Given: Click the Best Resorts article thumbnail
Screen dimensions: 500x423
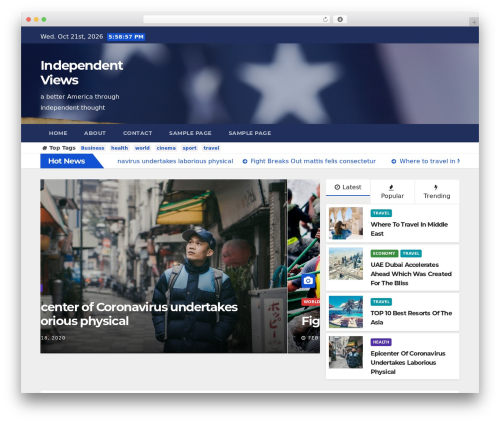Looking at the screenshot, I should [346, 312].
